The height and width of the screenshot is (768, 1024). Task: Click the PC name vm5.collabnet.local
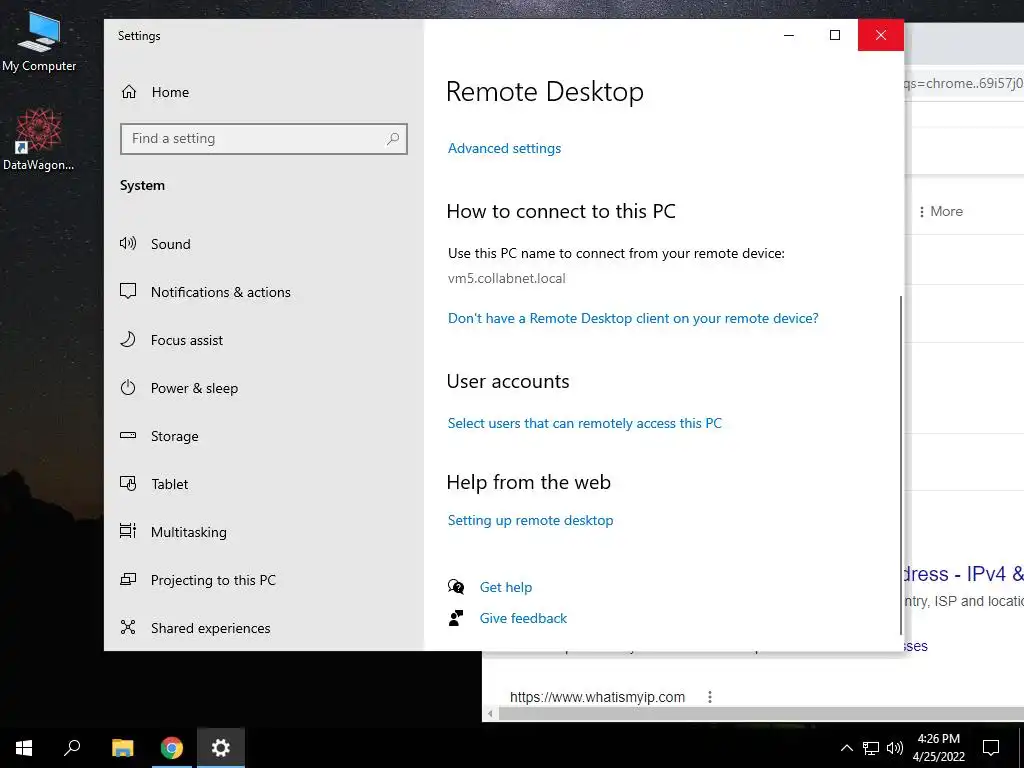click(507, 278)
